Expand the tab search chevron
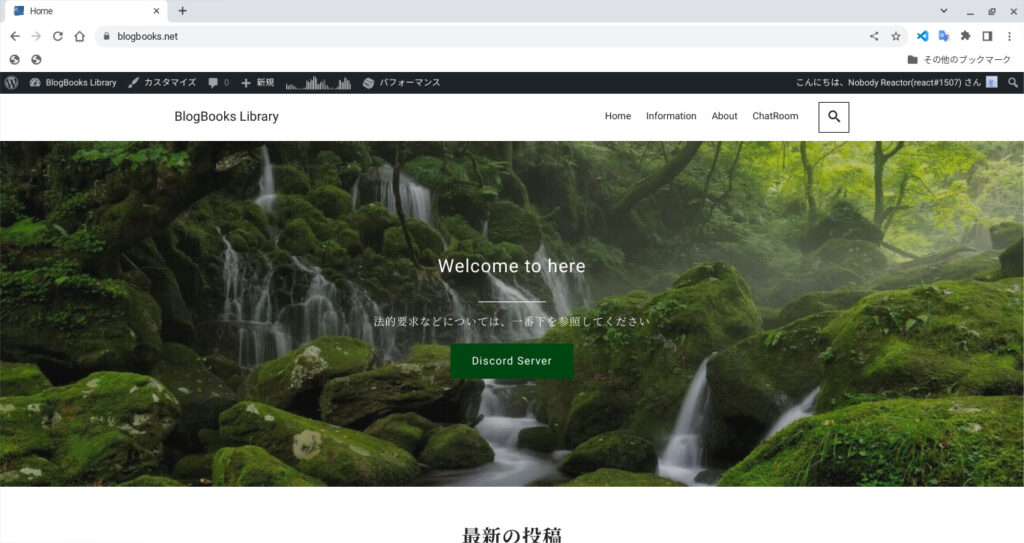The height and width of the screenshot is (543, 1024). (x=944, y=11)
